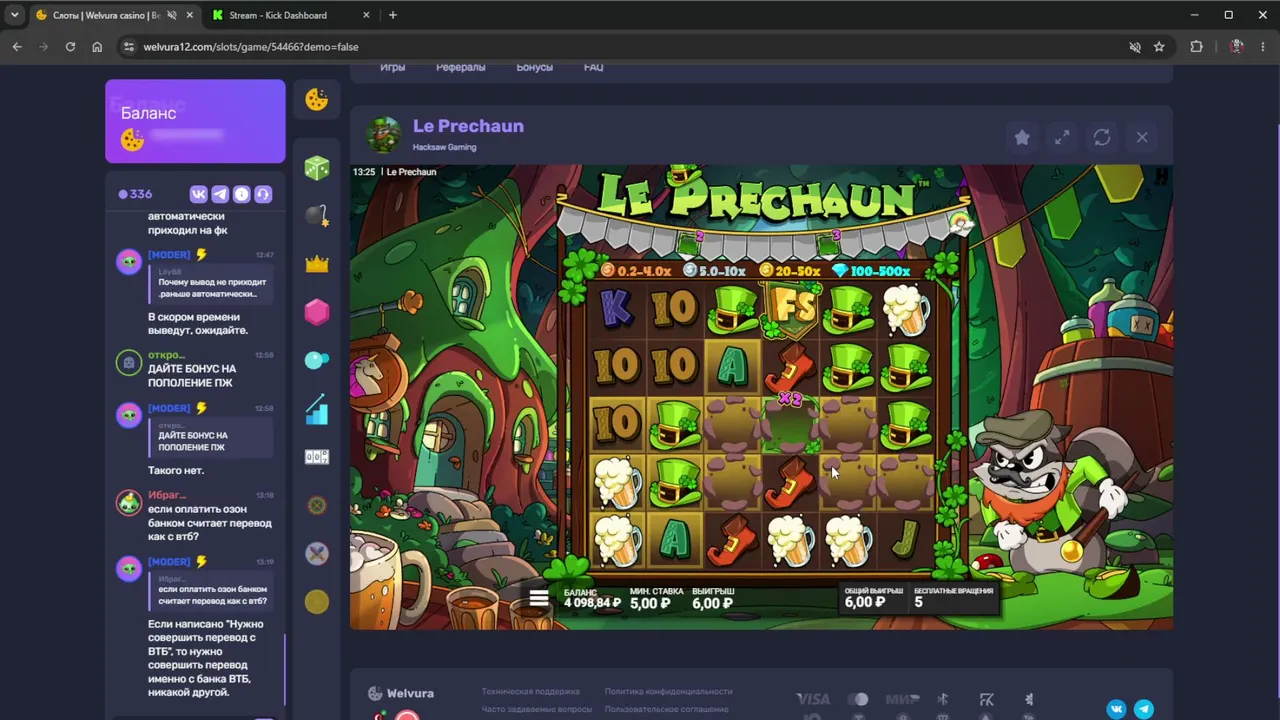Open the Техническая поддержка link
The height and width of the screenshot is (720, 1280).
(x=531, y=691)
